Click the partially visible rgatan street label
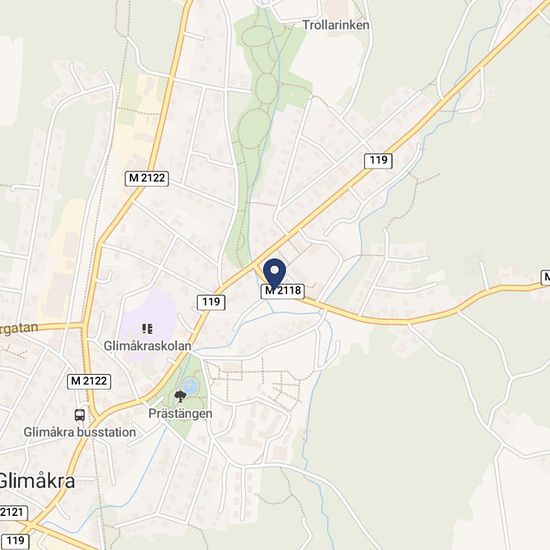 tap(19, 329)
